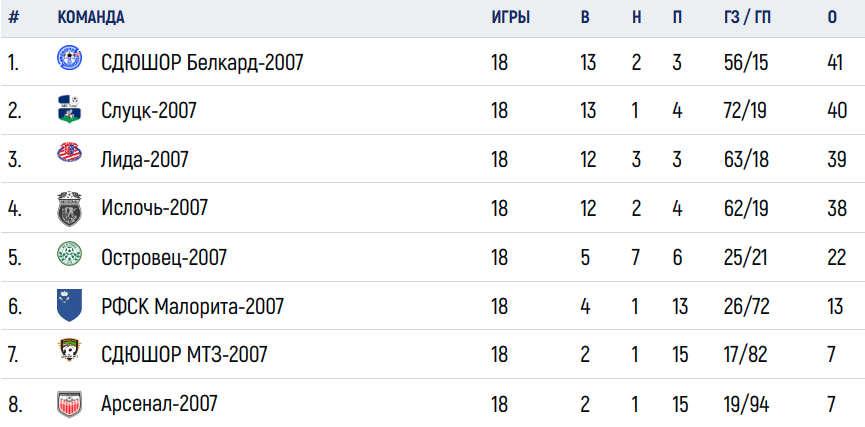Select the Арсенал-2007 team name
The height and width of the screenshot is (427, 865).
coord(159,403)
